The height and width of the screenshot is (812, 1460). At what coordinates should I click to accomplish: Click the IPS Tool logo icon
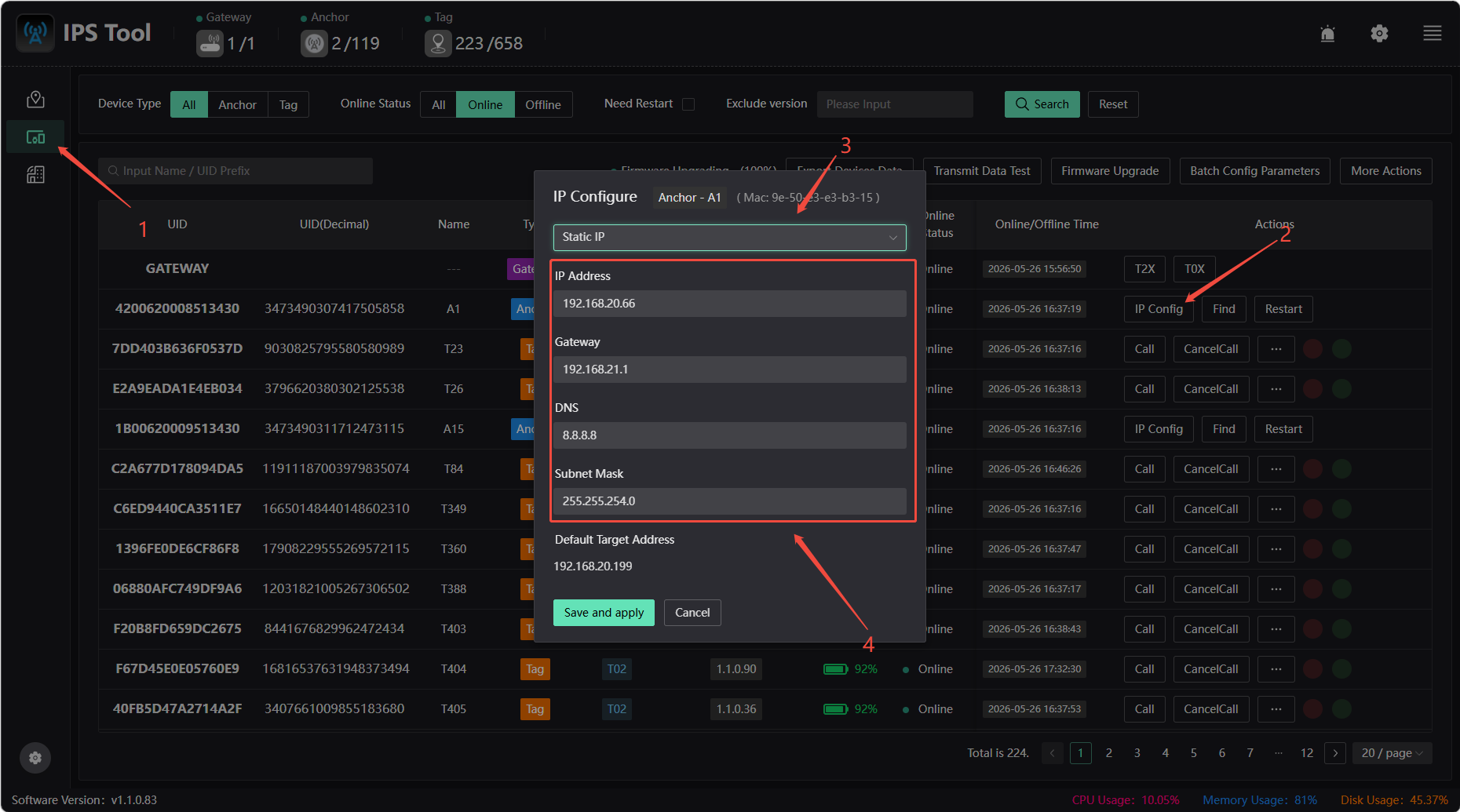35,33
